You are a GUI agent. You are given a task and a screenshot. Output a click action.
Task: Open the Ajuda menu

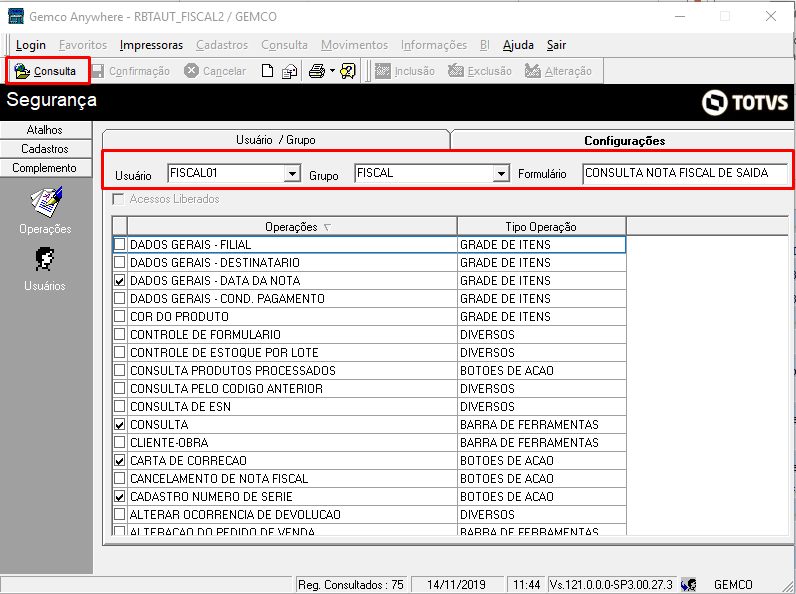click(518, 45)
